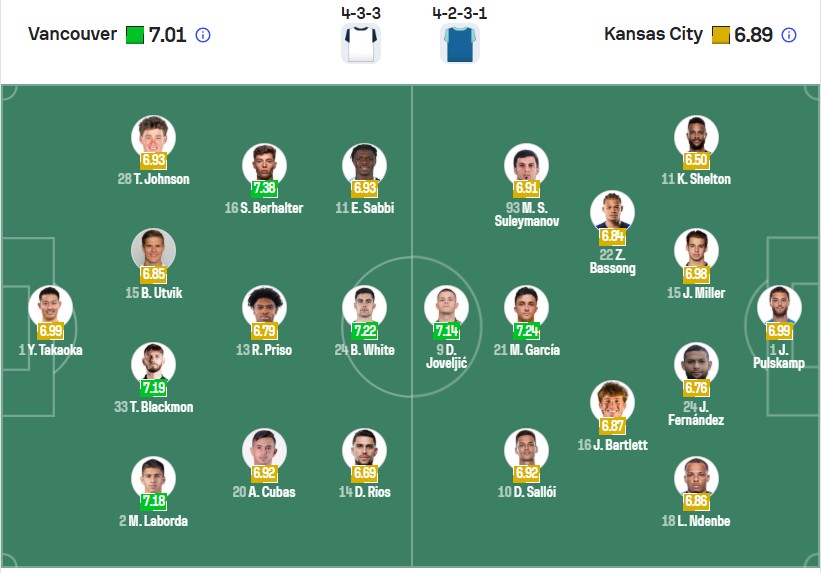The image size is (821, 573).
Task: Click the Vancouver team name
Action: pyautogui.click(x=72, y=35)
